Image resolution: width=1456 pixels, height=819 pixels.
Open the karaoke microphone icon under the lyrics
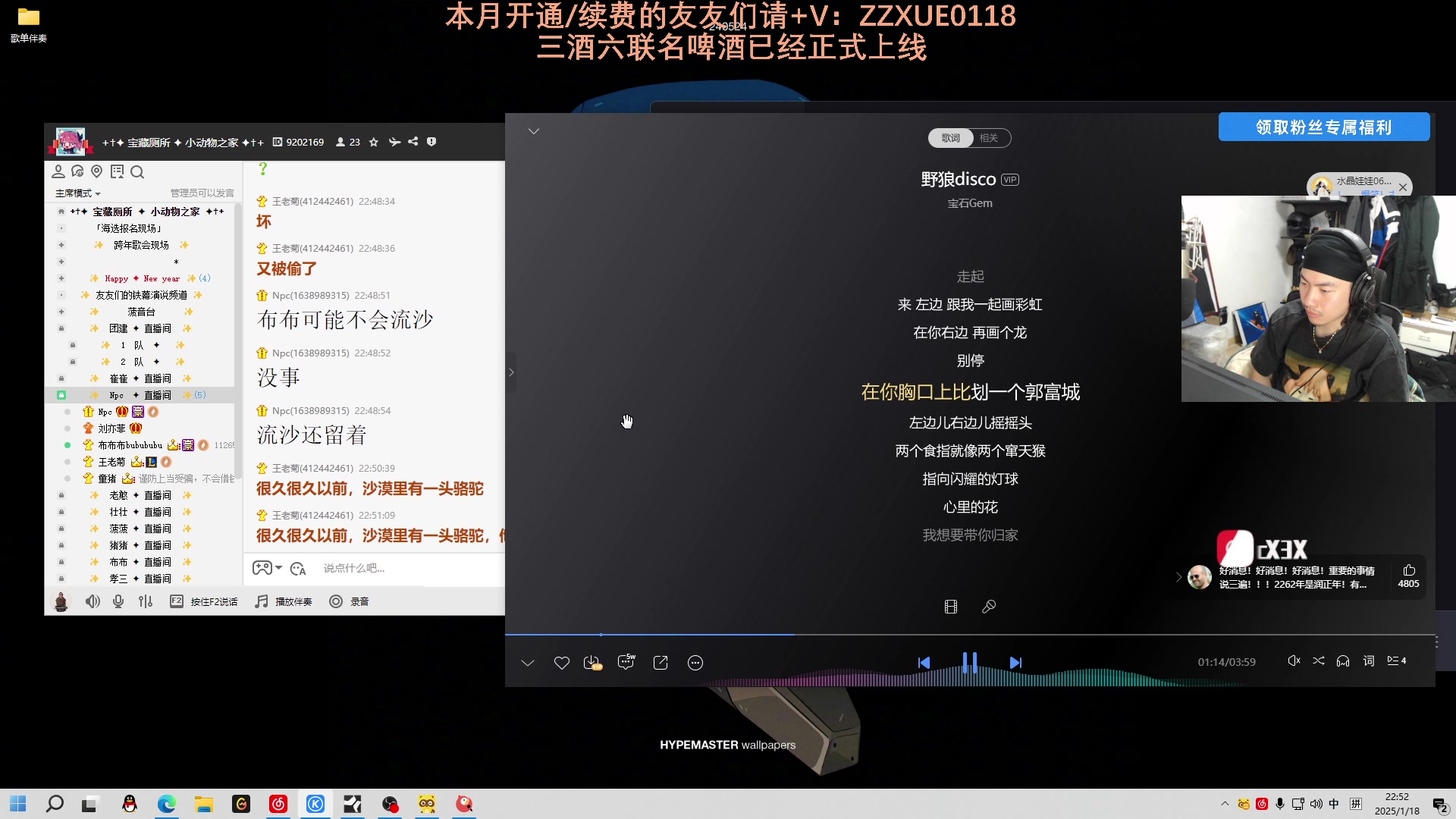989,607
